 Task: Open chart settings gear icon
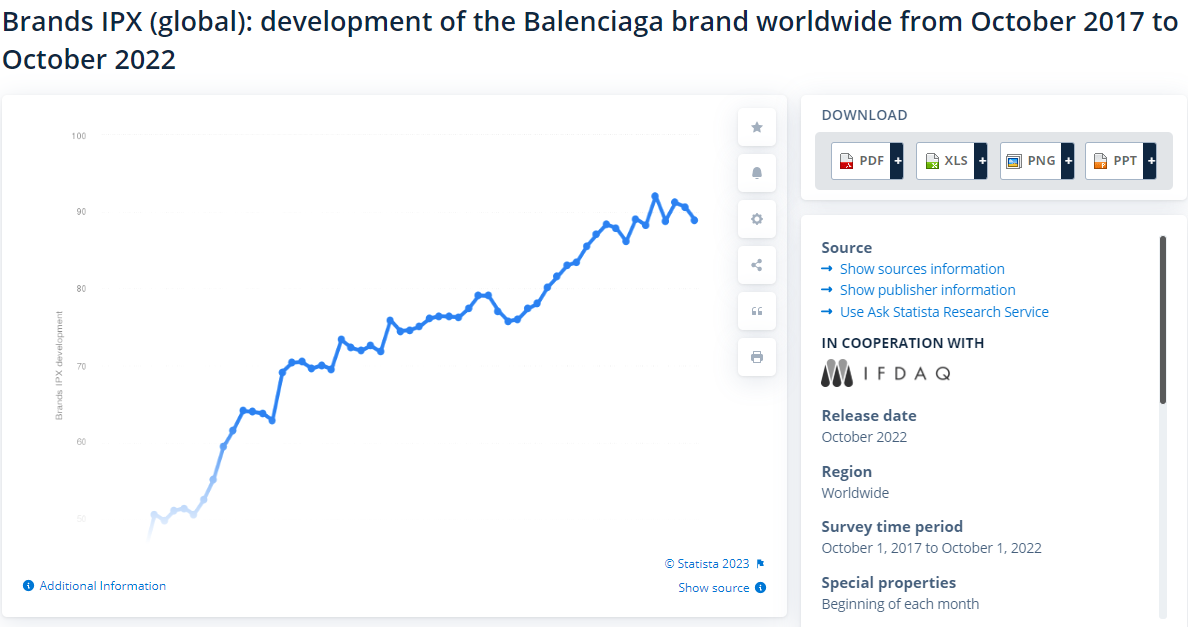click(x=756, y=219)
